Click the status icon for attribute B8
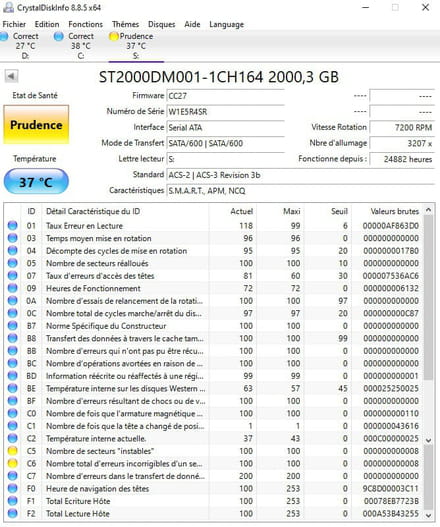Image resolution: width=440 pixels, height=527 pixels. (12, 338)
